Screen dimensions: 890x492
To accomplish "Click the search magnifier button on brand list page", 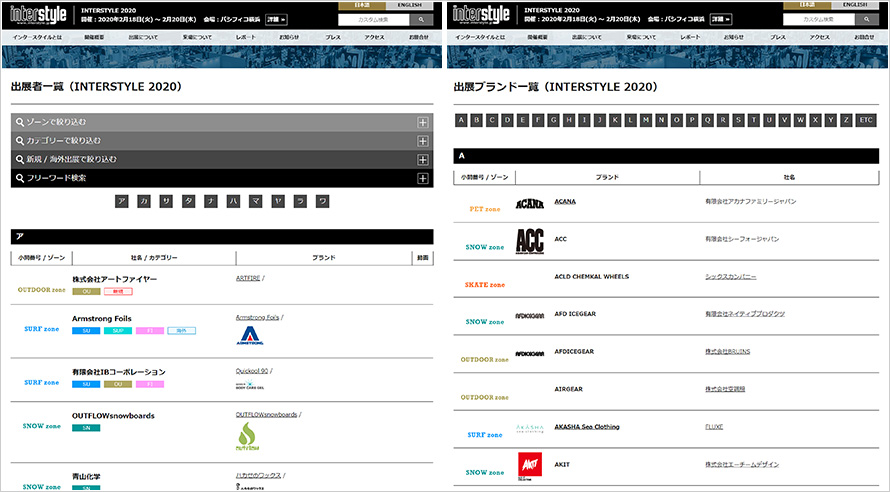I will pyautogui.click(x=867, y=19).
